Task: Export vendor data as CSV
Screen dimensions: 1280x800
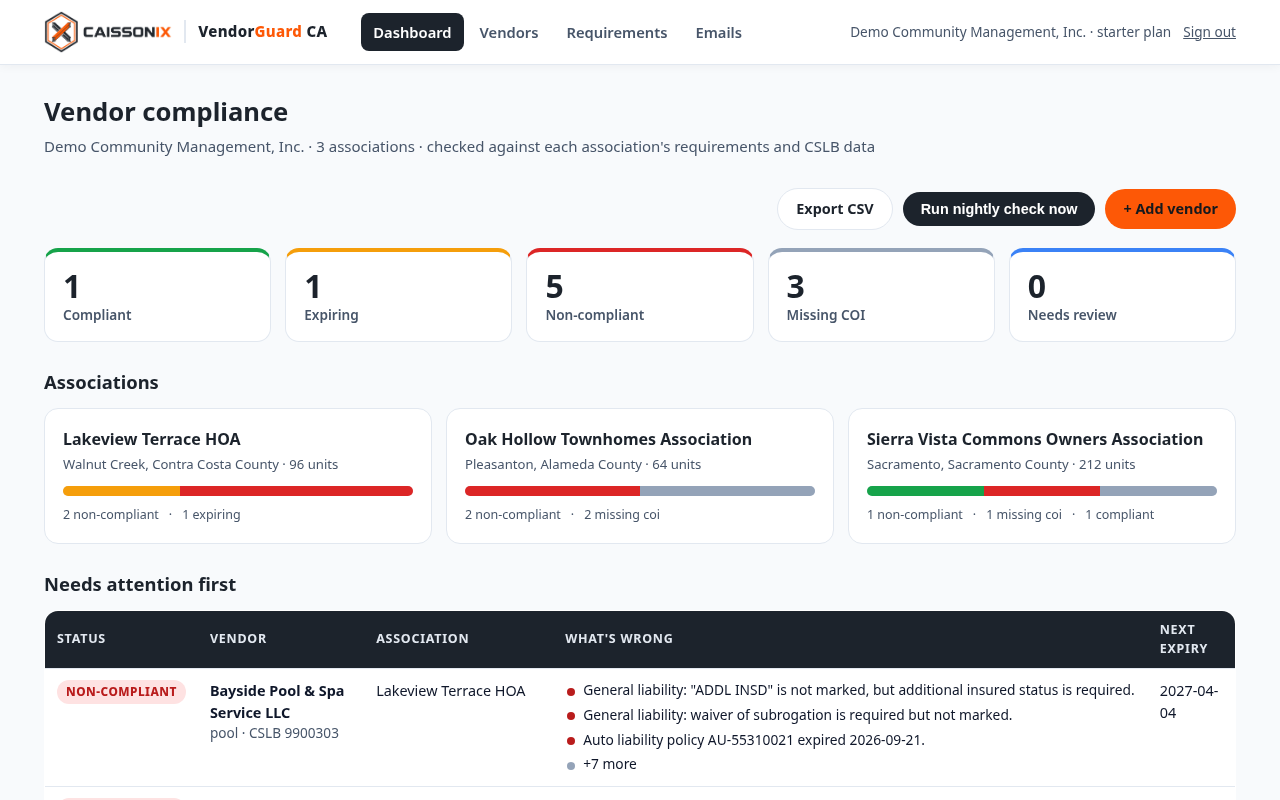Action: point(835,209)
